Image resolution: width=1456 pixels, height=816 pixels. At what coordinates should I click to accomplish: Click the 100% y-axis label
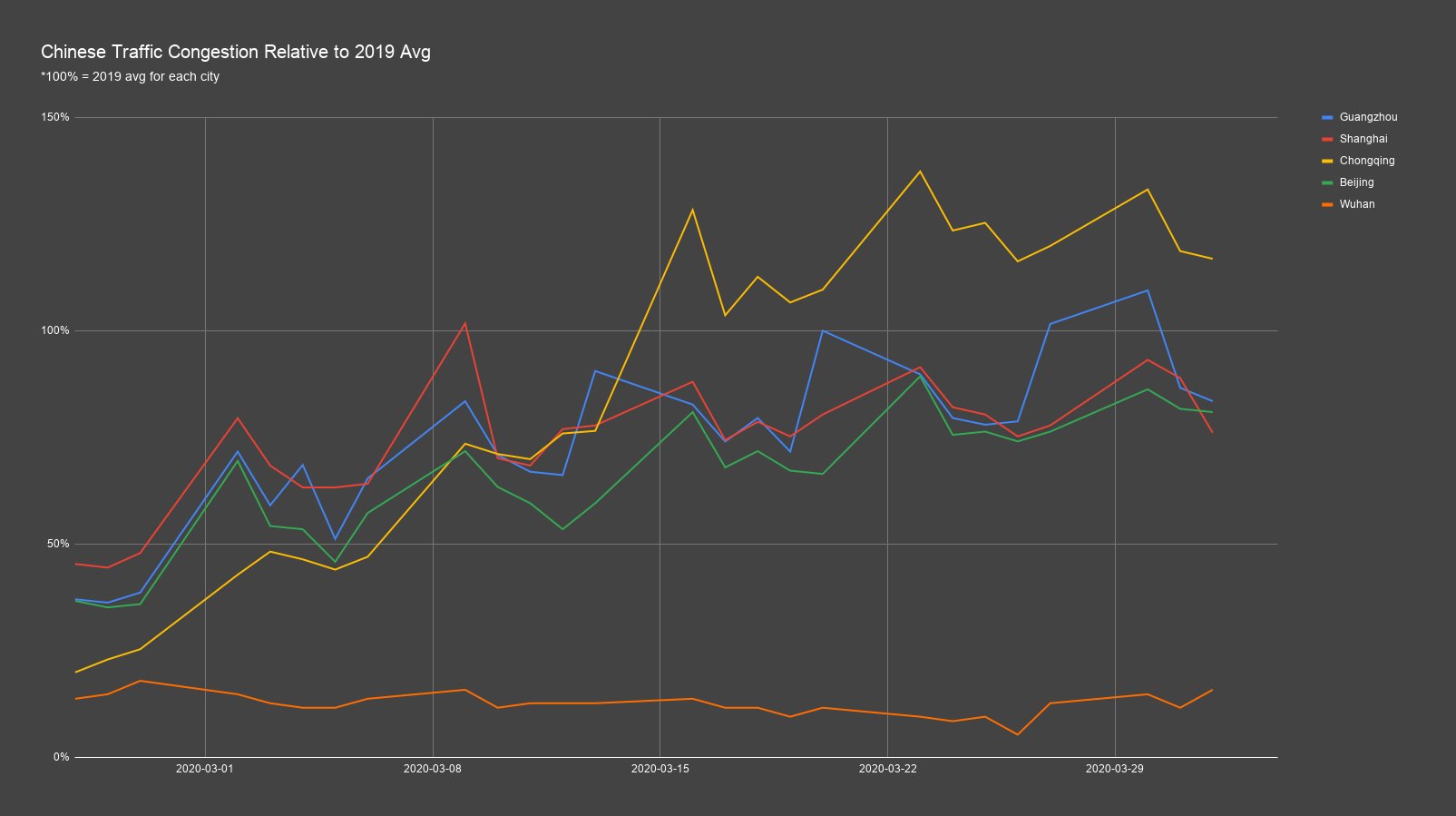click(x=55, y=330)
